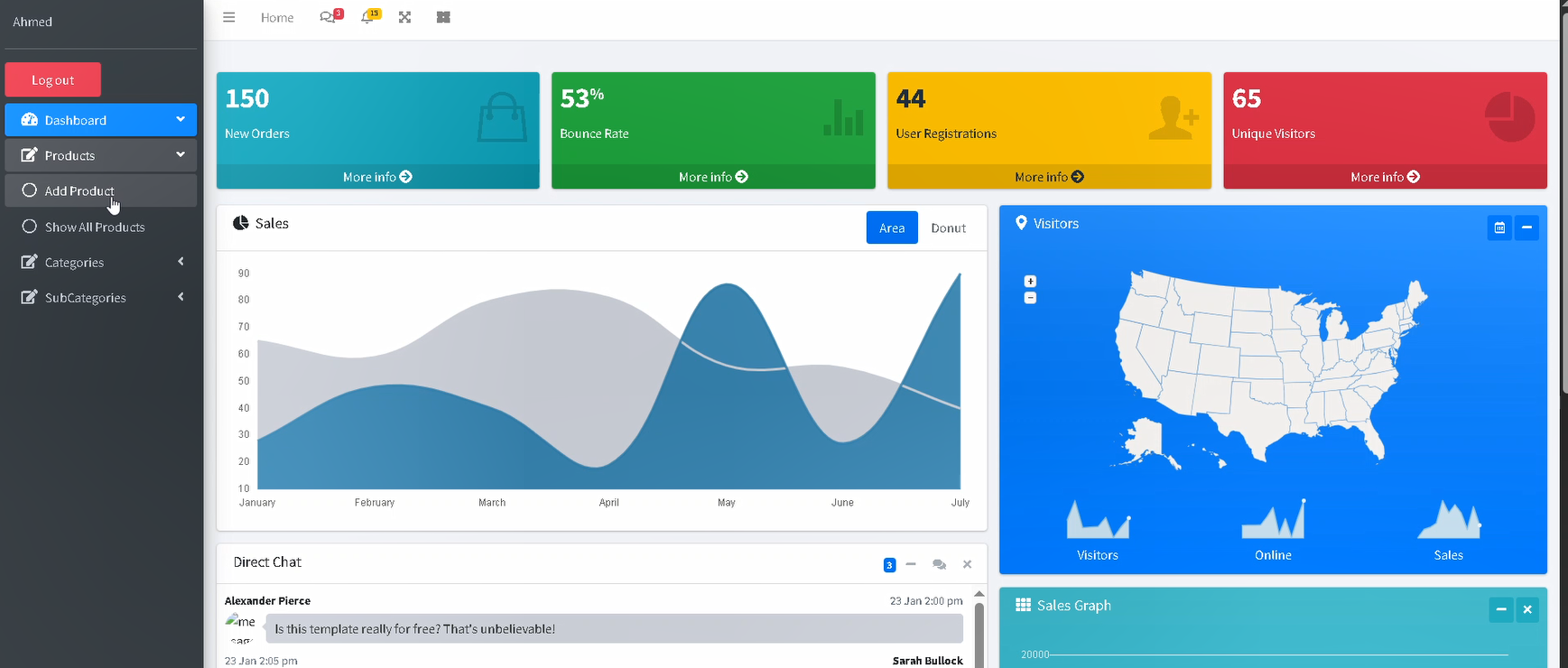The height and width of the screenshot is (668, 1568).
Task: Open the grid control sidebar icon
Action: [443, 17]
